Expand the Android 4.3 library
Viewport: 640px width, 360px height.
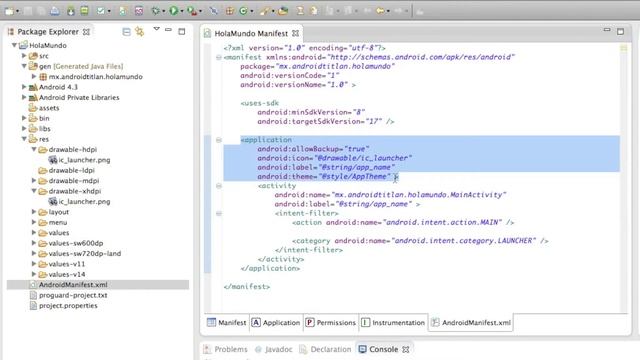click(24, 87)
